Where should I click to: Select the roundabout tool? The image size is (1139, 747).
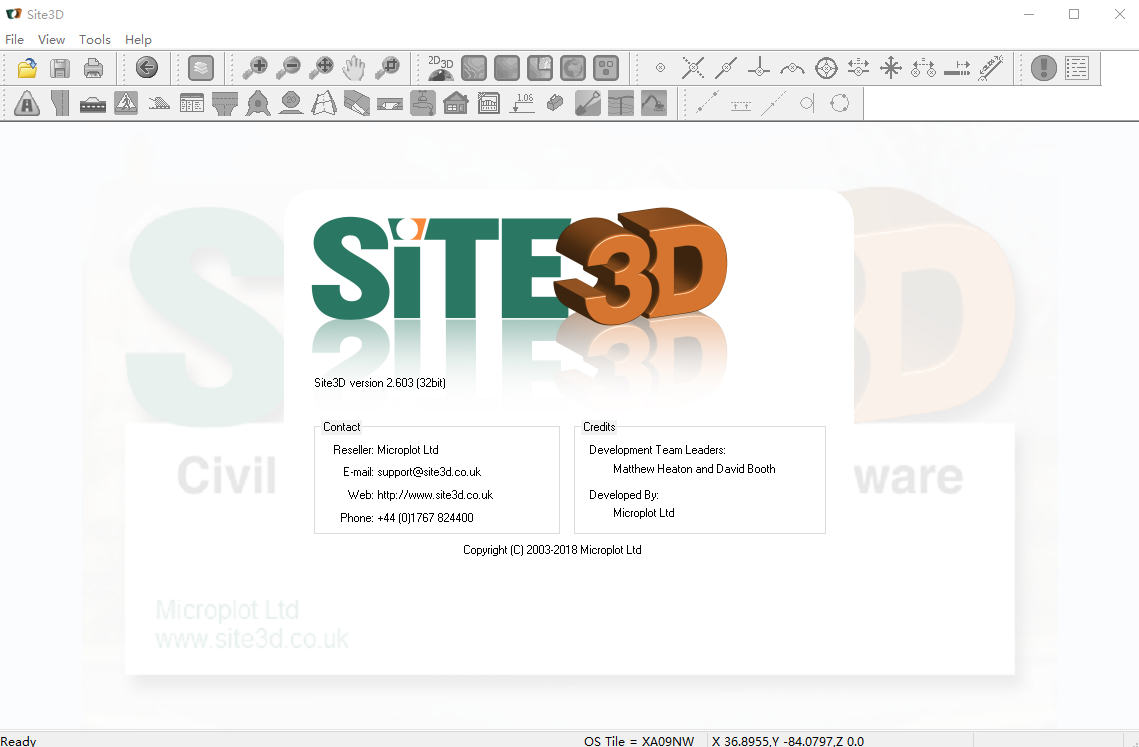[x=258, y=104]
